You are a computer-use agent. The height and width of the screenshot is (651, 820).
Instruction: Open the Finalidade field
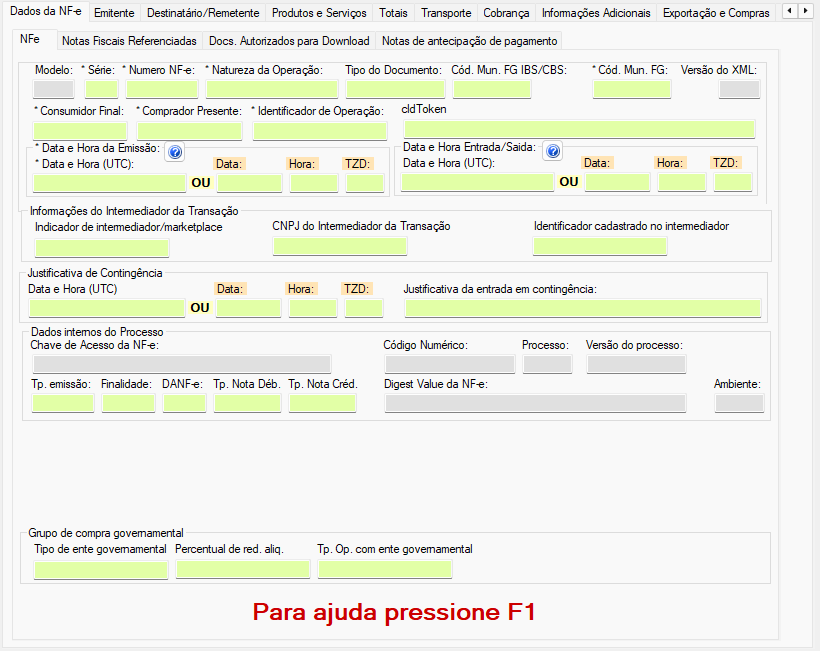(129, 404)
